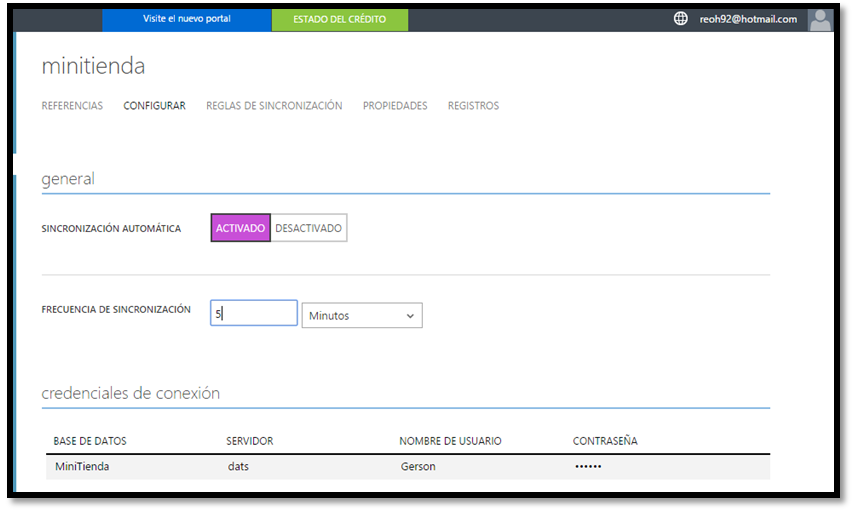The image size is (856, 511).
Task: Open ESTADO DEL CRÉDITO button
Action: click(340, 20)
